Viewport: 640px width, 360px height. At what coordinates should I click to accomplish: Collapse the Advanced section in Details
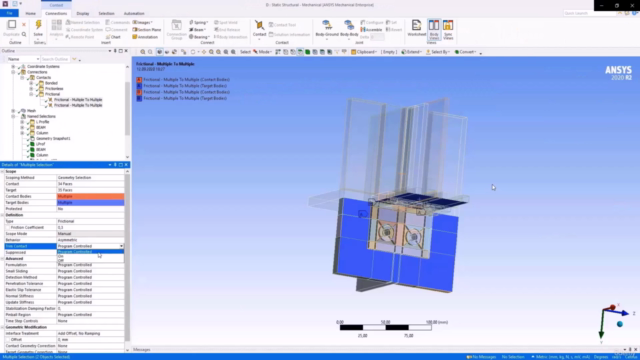click(x=2, y=259)
